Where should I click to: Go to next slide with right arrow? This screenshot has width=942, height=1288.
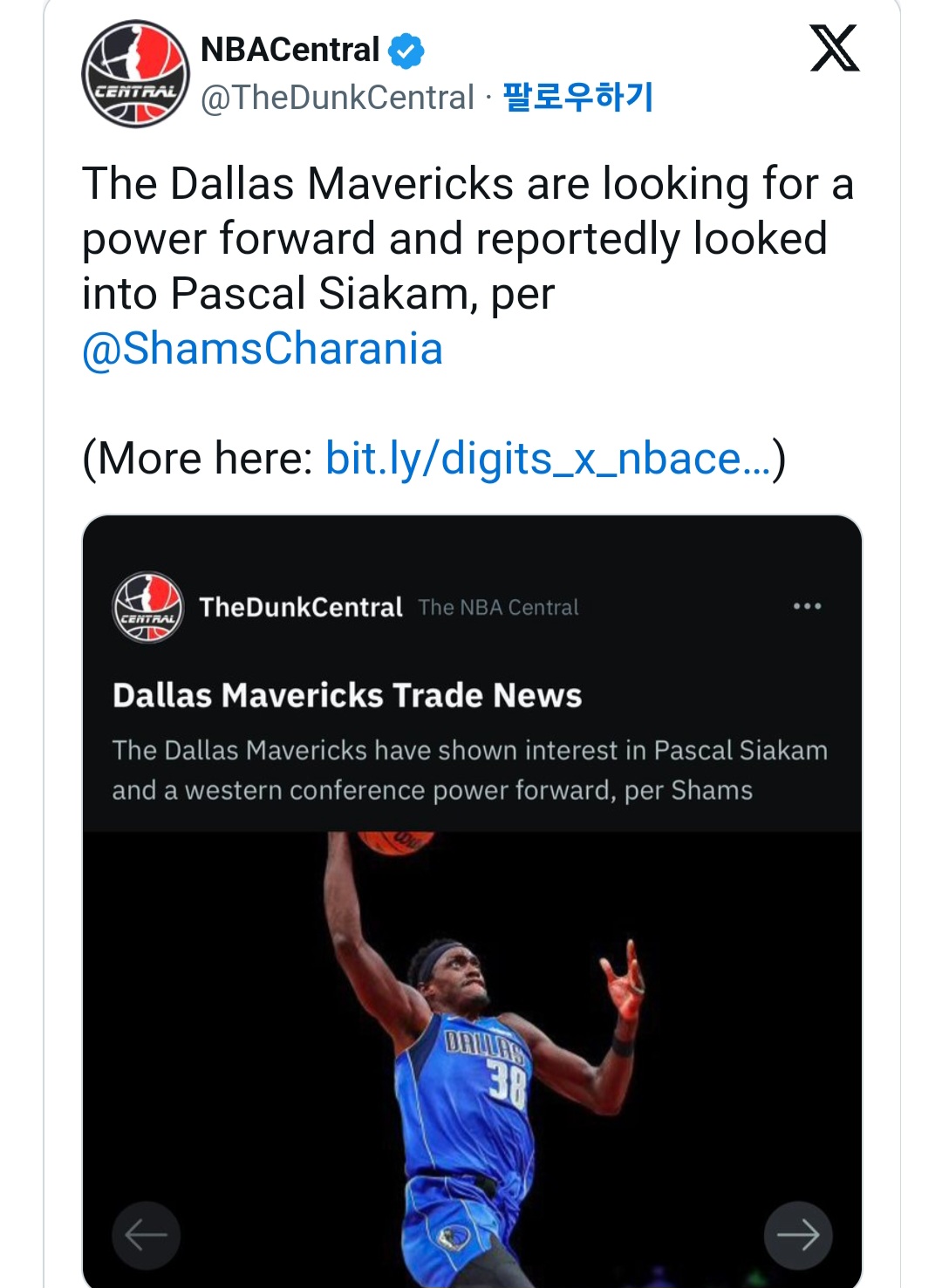797,1235
